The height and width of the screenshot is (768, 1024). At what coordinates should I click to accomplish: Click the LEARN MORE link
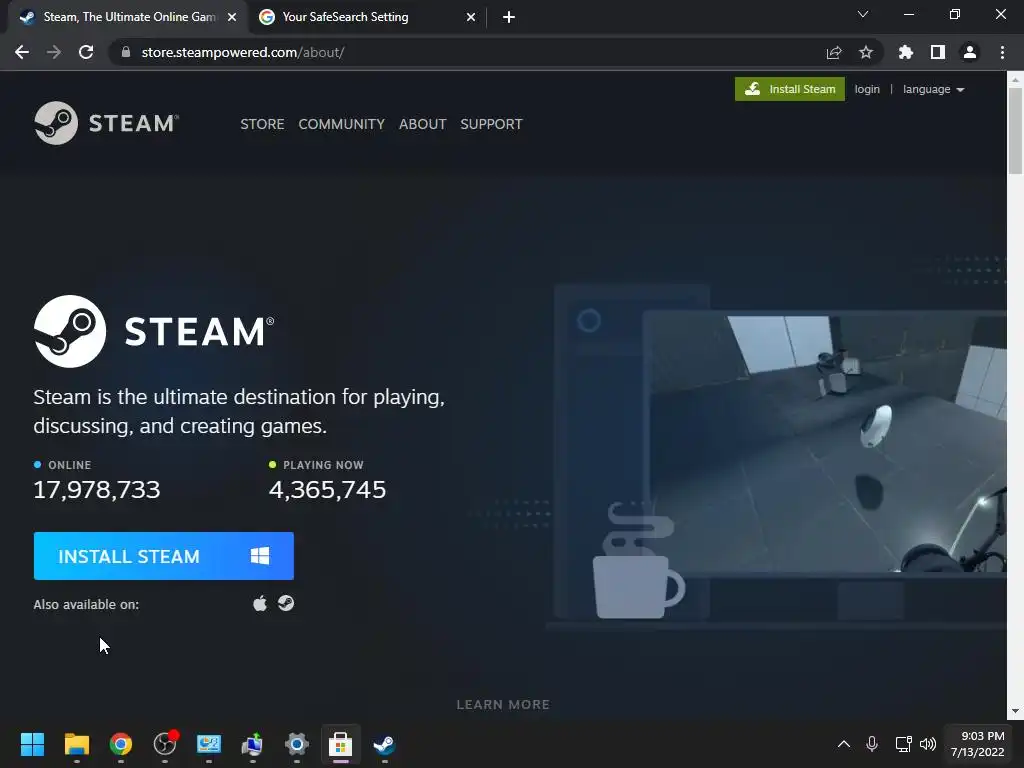(x=503, y=705)
